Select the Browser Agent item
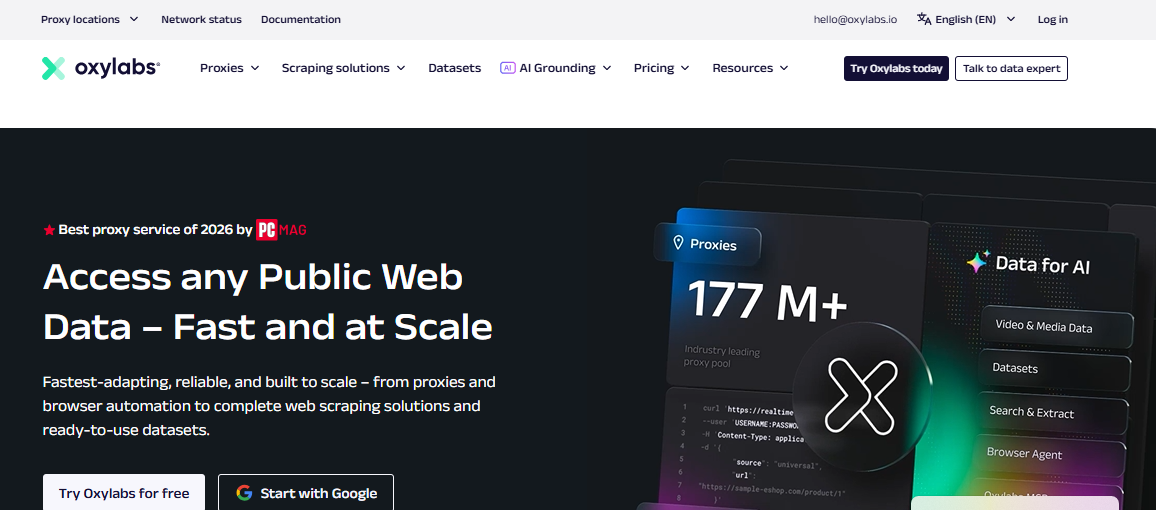Viewport: 1156px width, 510px height. [x=1050, y=454]
